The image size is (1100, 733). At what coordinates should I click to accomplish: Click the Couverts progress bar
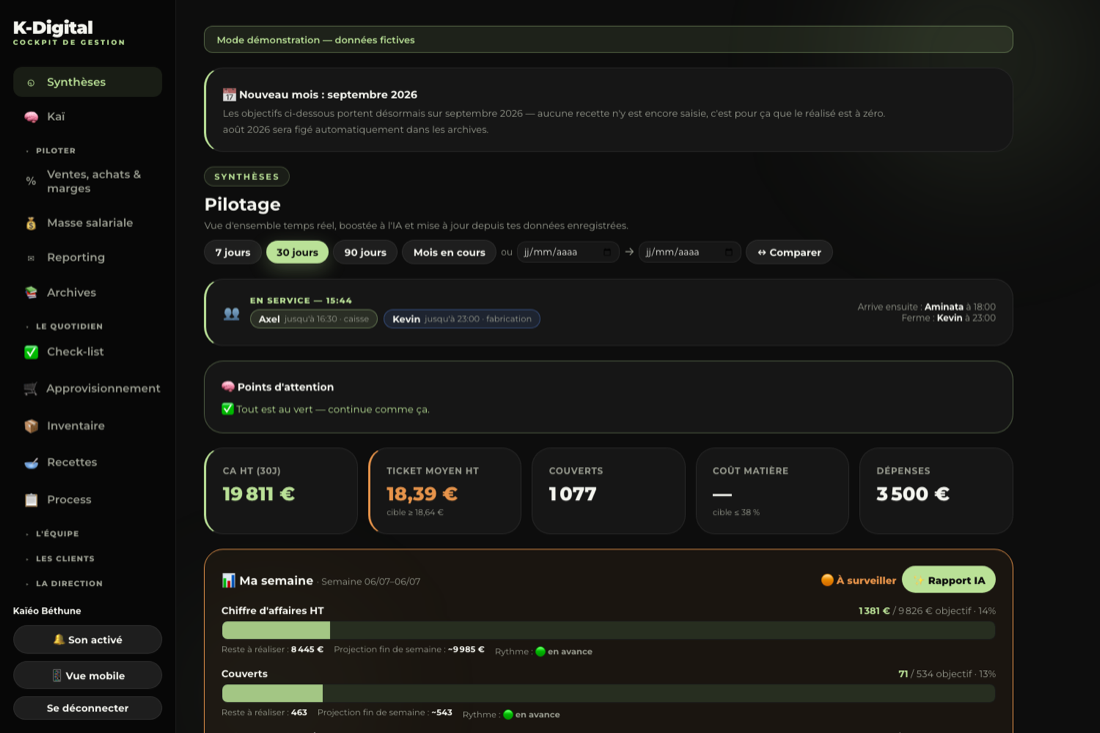pyautogui.click(x=608, y=693)
